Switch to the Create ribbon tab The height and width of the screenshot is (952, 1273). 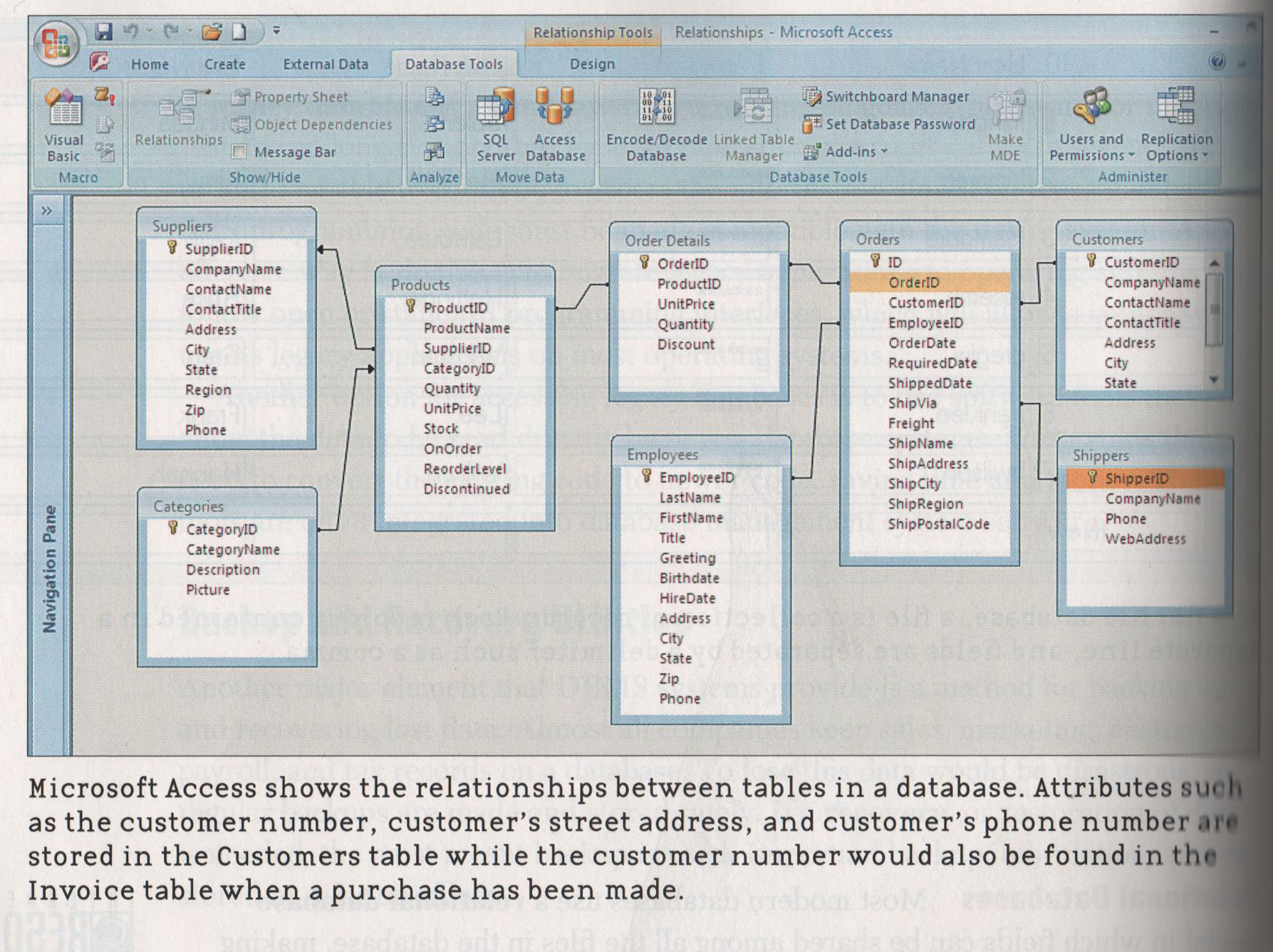(x=224, y=64)
